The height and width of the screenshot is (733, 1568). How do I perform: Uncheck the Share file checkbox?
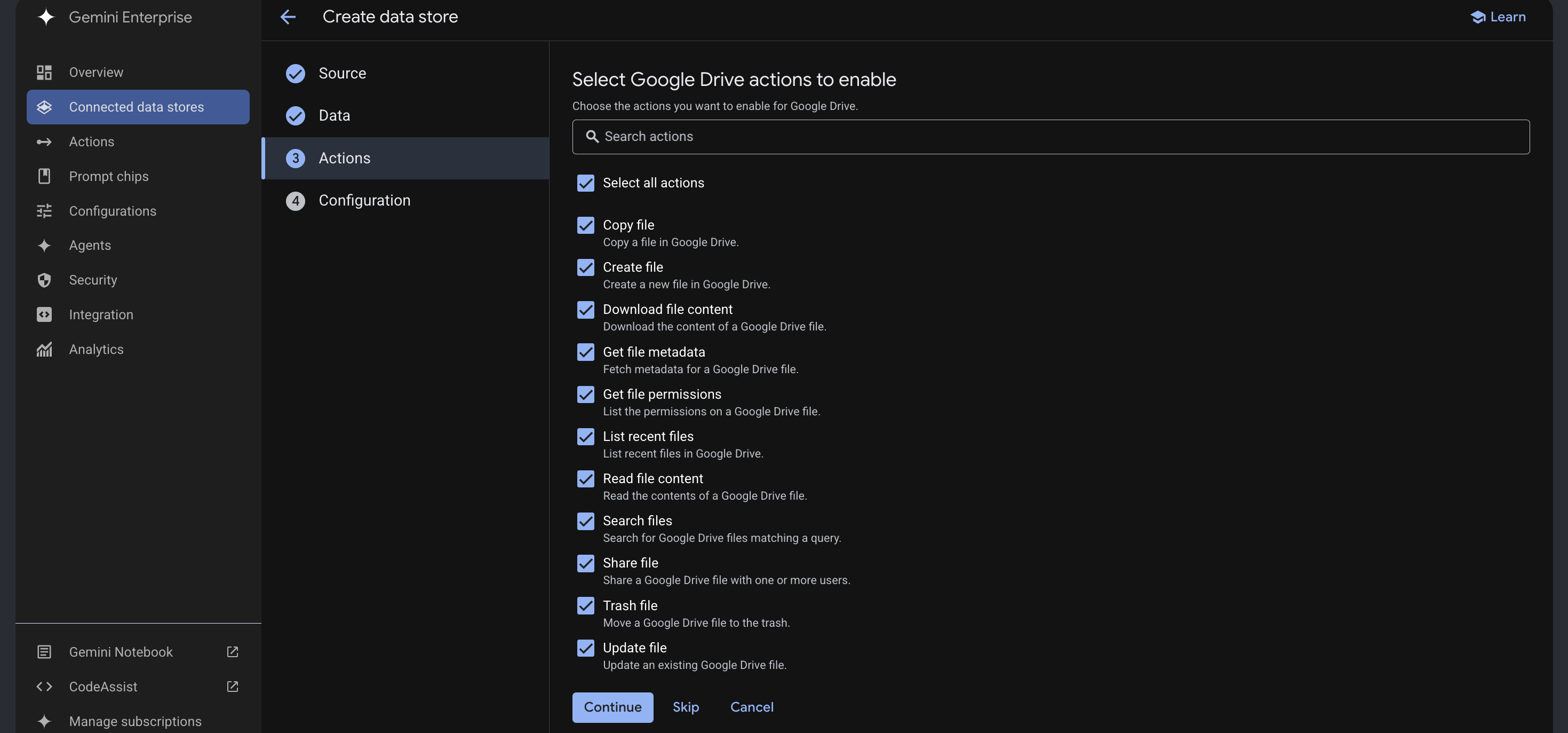coord(586,563)
